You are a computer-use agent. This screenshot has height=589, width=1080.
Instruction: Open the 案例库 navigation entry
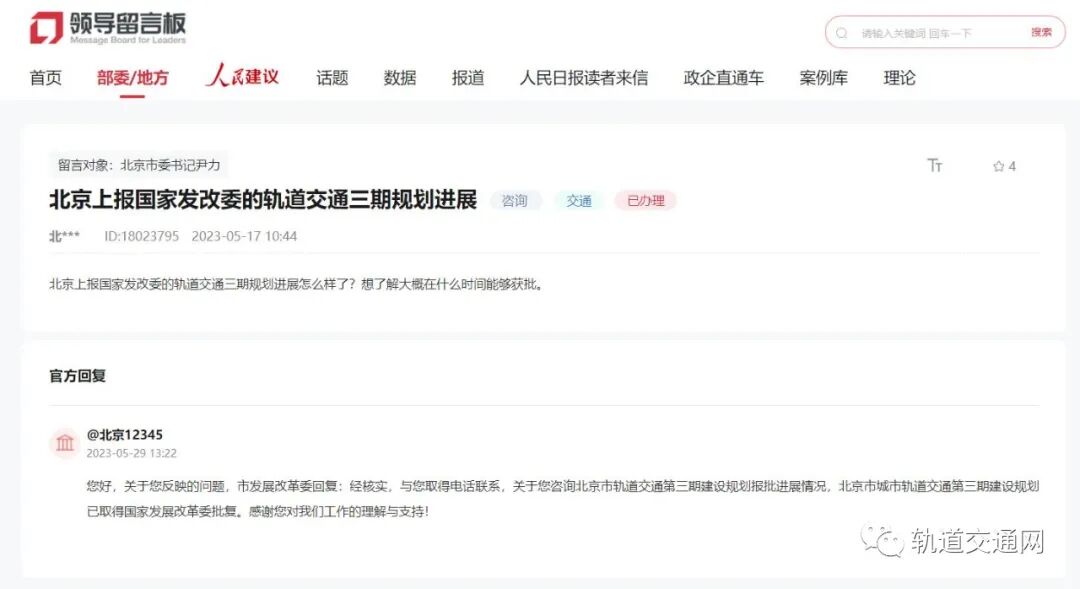[823, 77]
